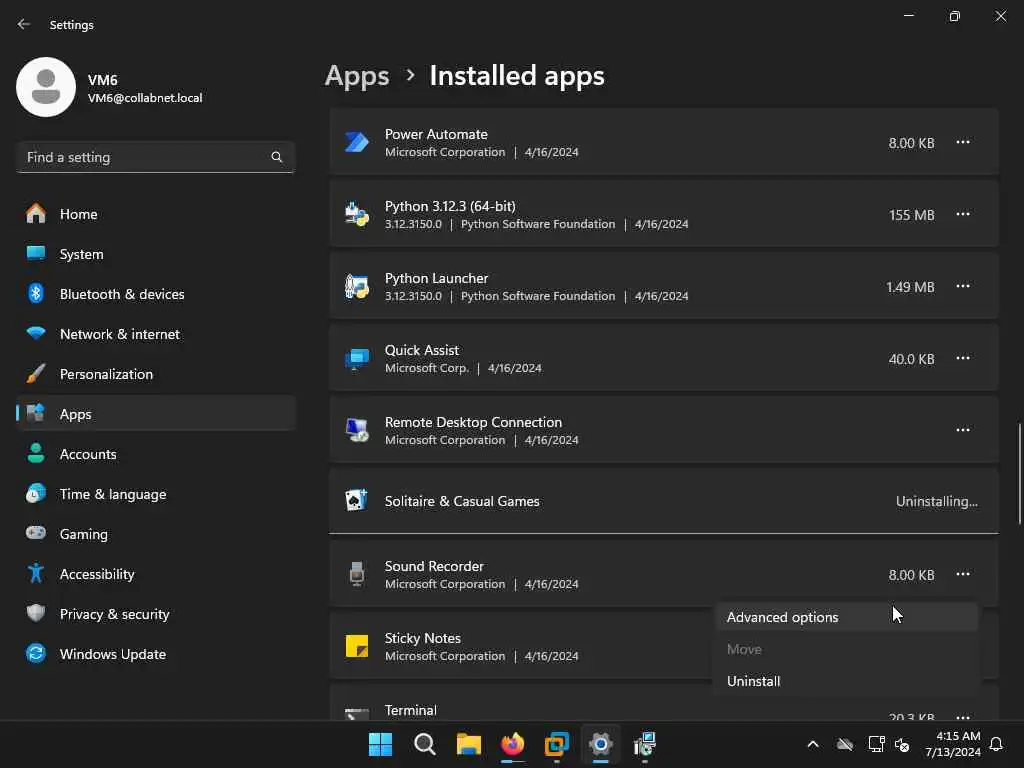Open the Windows Start menu
The height and width of the screenshot is (768, 1024).
(x=380, y=744)
